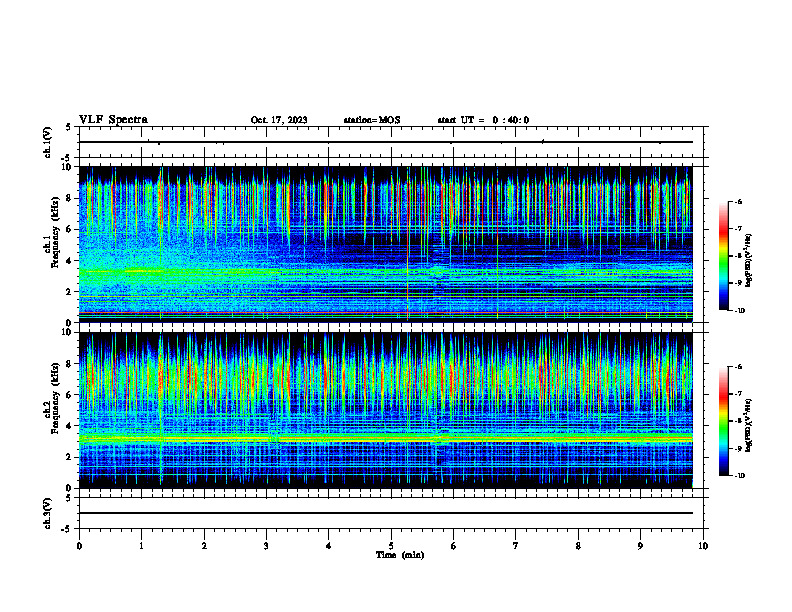792x612 pixels.
Task: Click the ch.3(V) waveform trace
Action: (386, 513)
